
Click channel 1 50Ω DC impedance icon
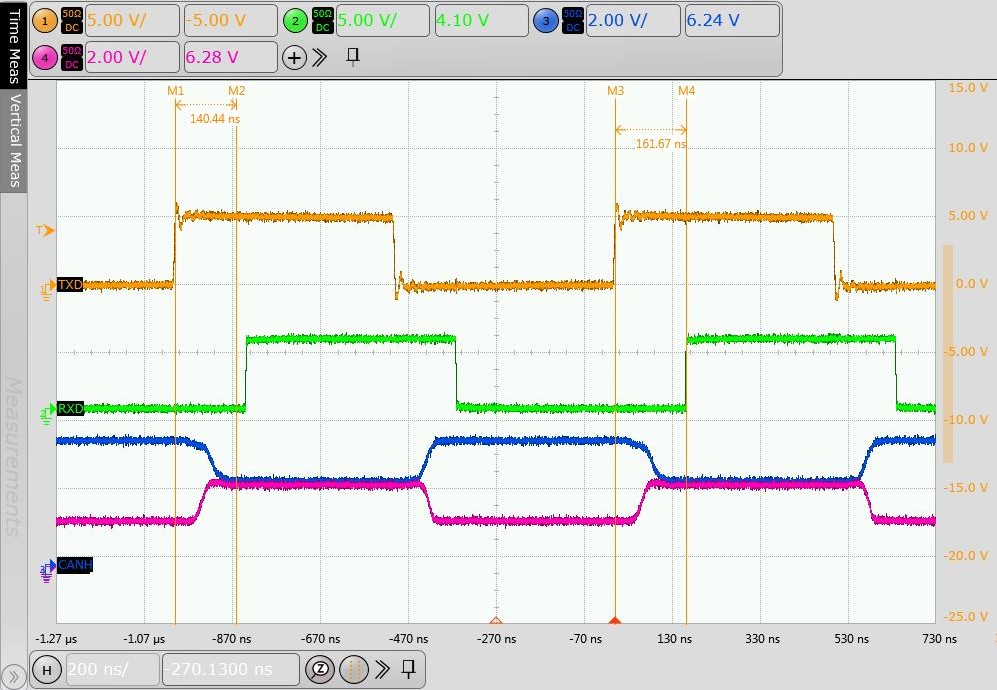(x=72, y=20)
